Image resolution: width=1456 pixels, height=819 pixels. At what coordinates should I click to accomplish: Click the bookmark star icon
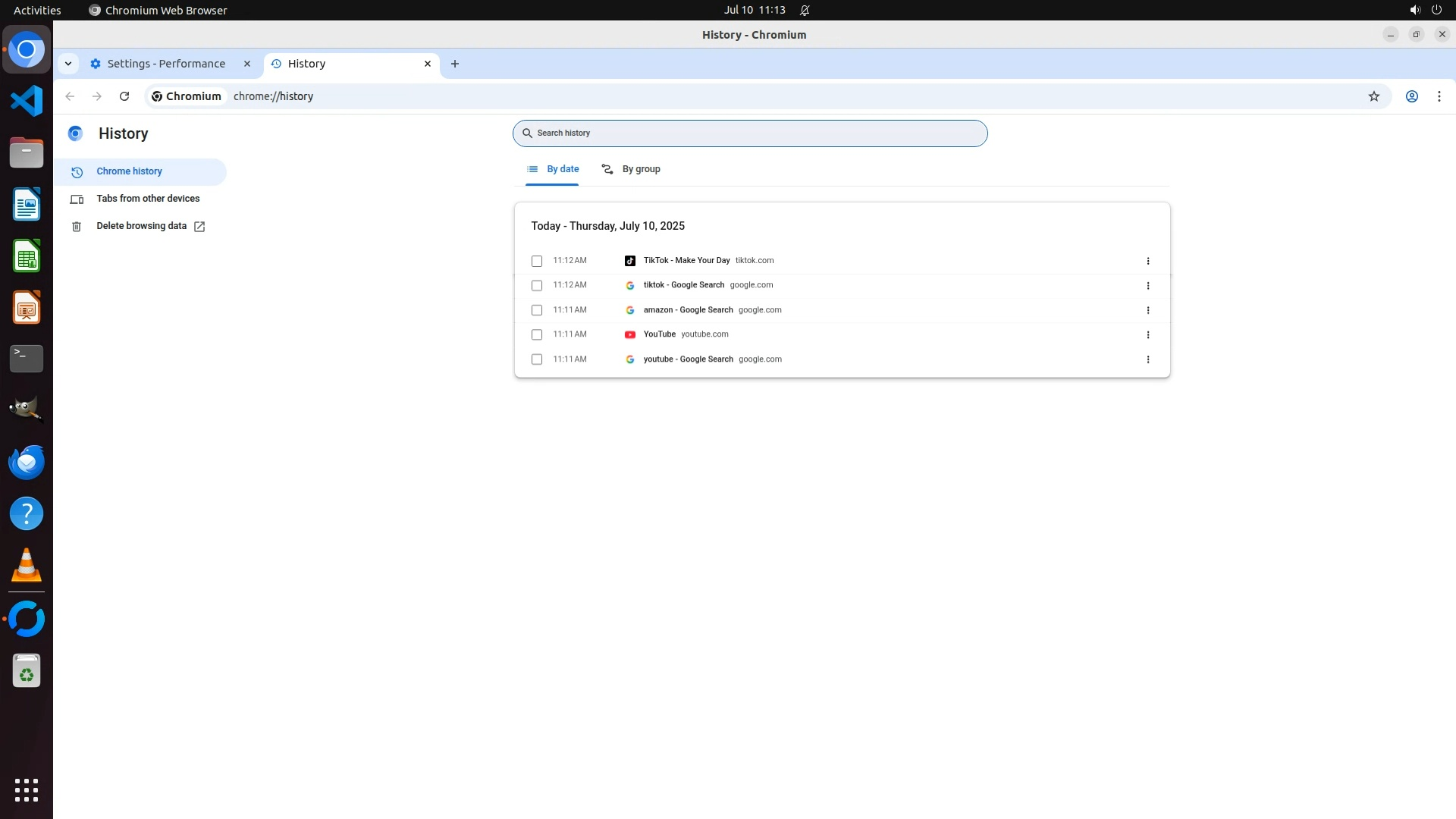[x=1373, y=96]
